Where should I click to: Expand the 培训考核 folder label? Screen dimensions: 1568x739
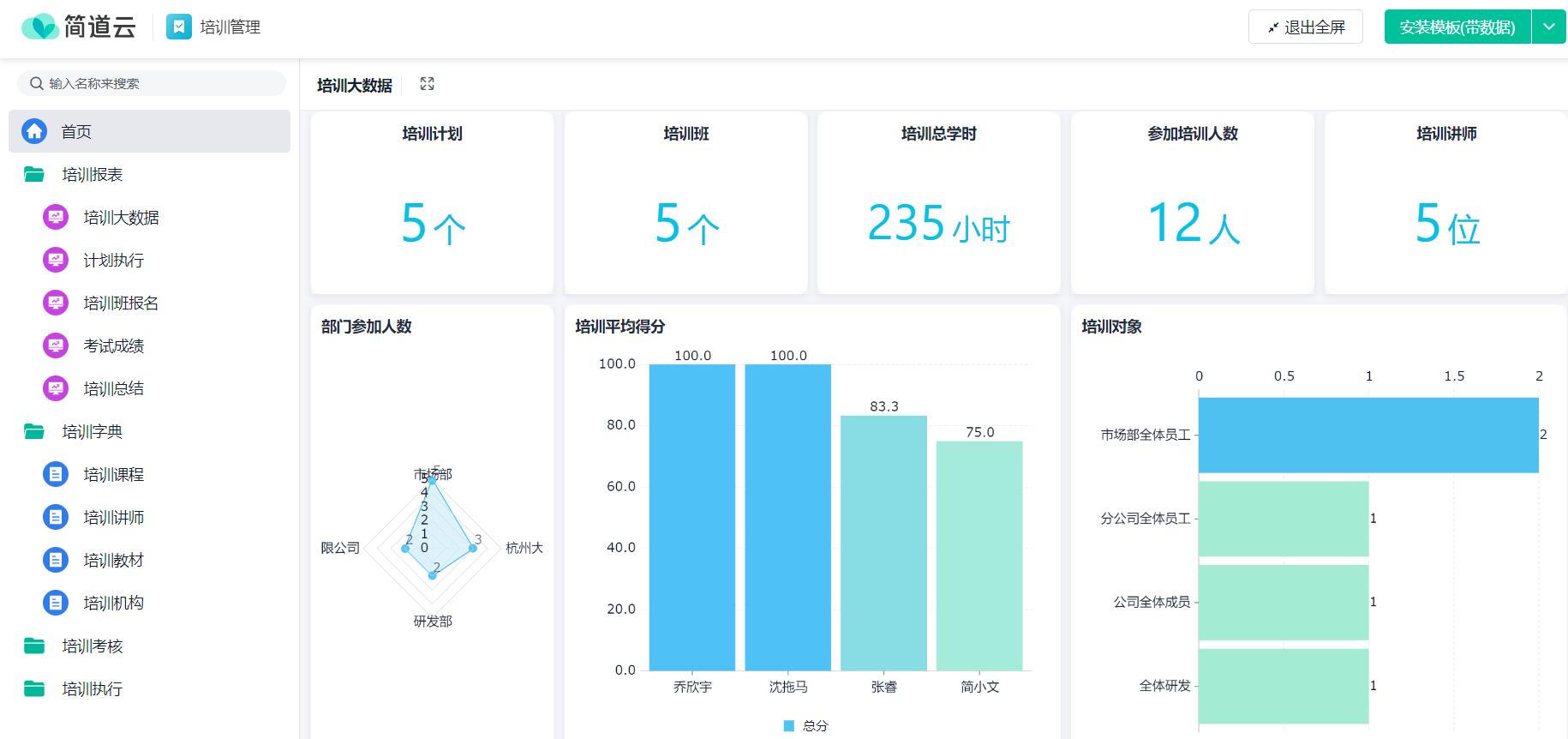coord(93,646)
